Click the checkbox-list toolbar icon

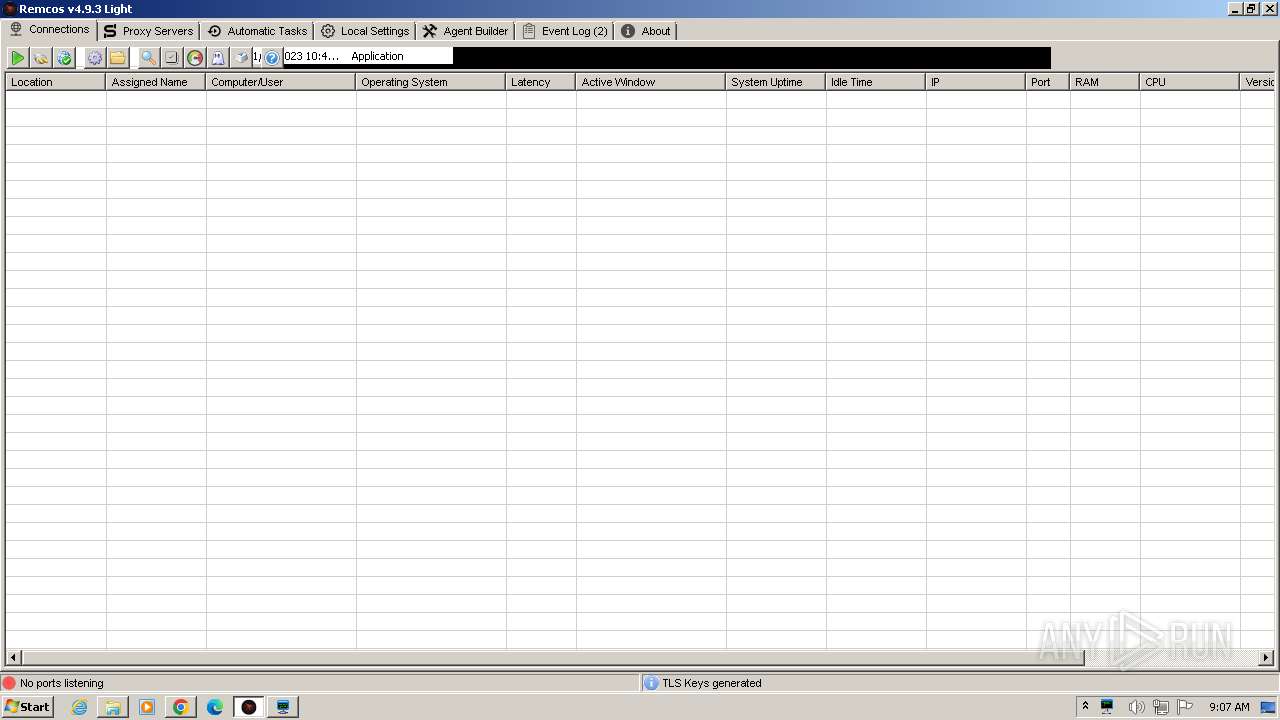click(172, 58)
